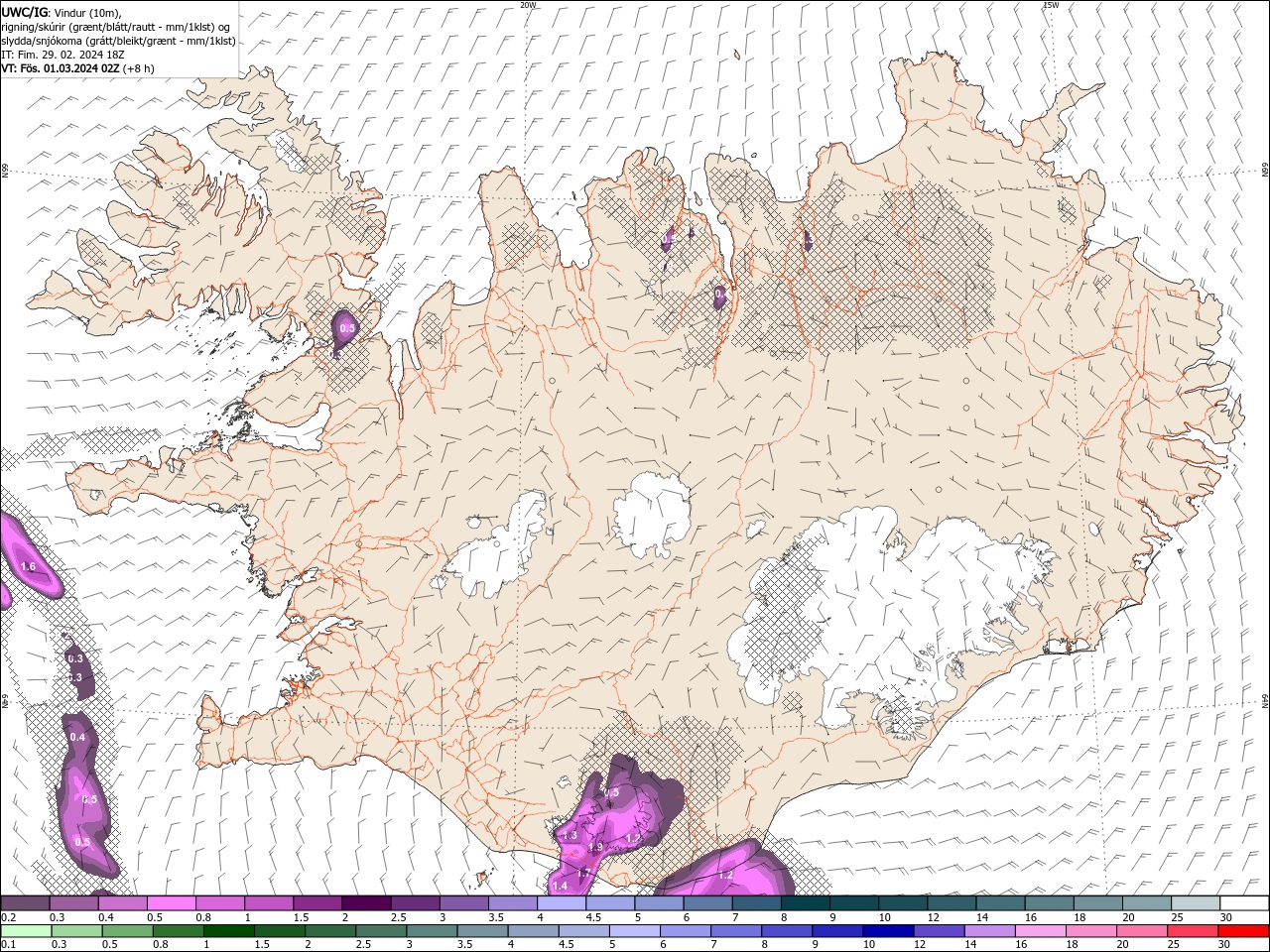Screen dimensions: 1270x952
Task: Click the '1.2' snowfall value at the bottom edge
Action: [x=725, y=875]
